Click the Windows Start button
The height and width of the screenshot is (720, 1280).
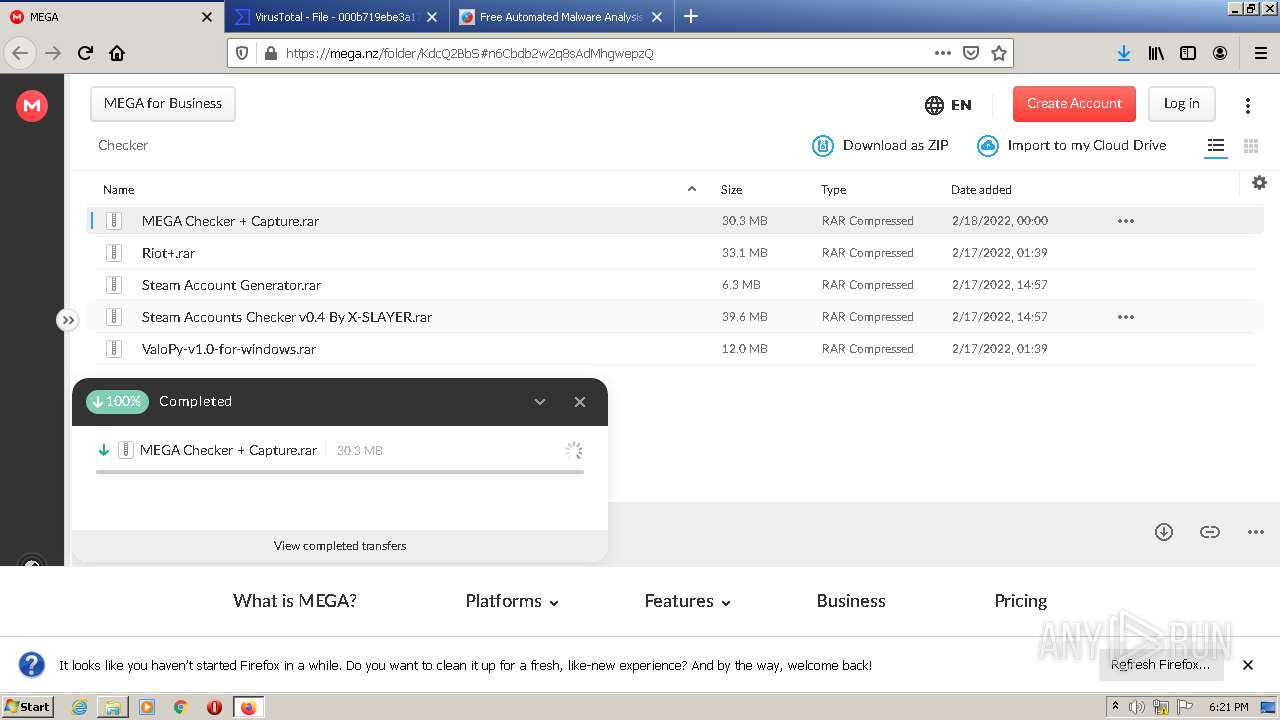tap(28, 706)
